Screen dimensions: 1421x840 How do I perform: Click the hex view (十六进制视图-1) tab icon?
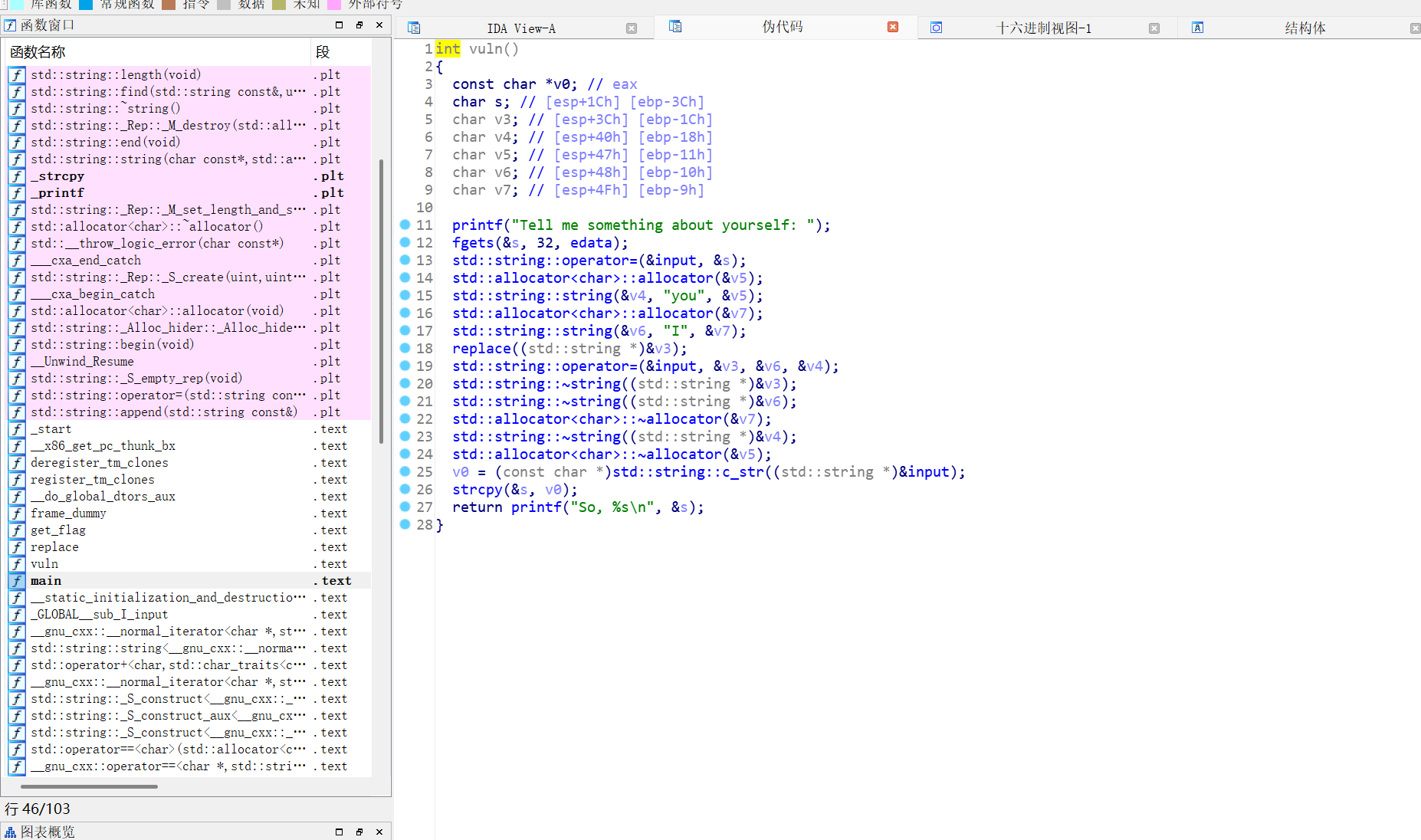[x=936, y=28]
